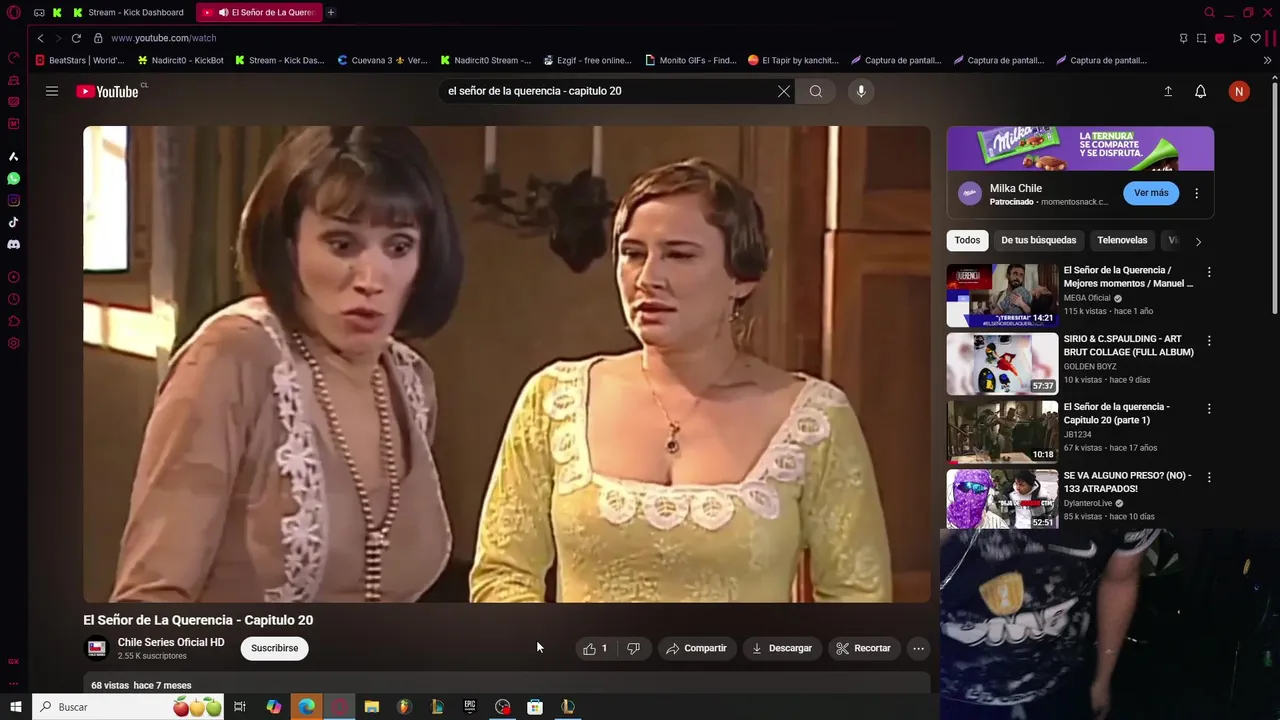1280x720 pixels.
Task: Open the YouTube create upload icon
Action: [1168, 91]
